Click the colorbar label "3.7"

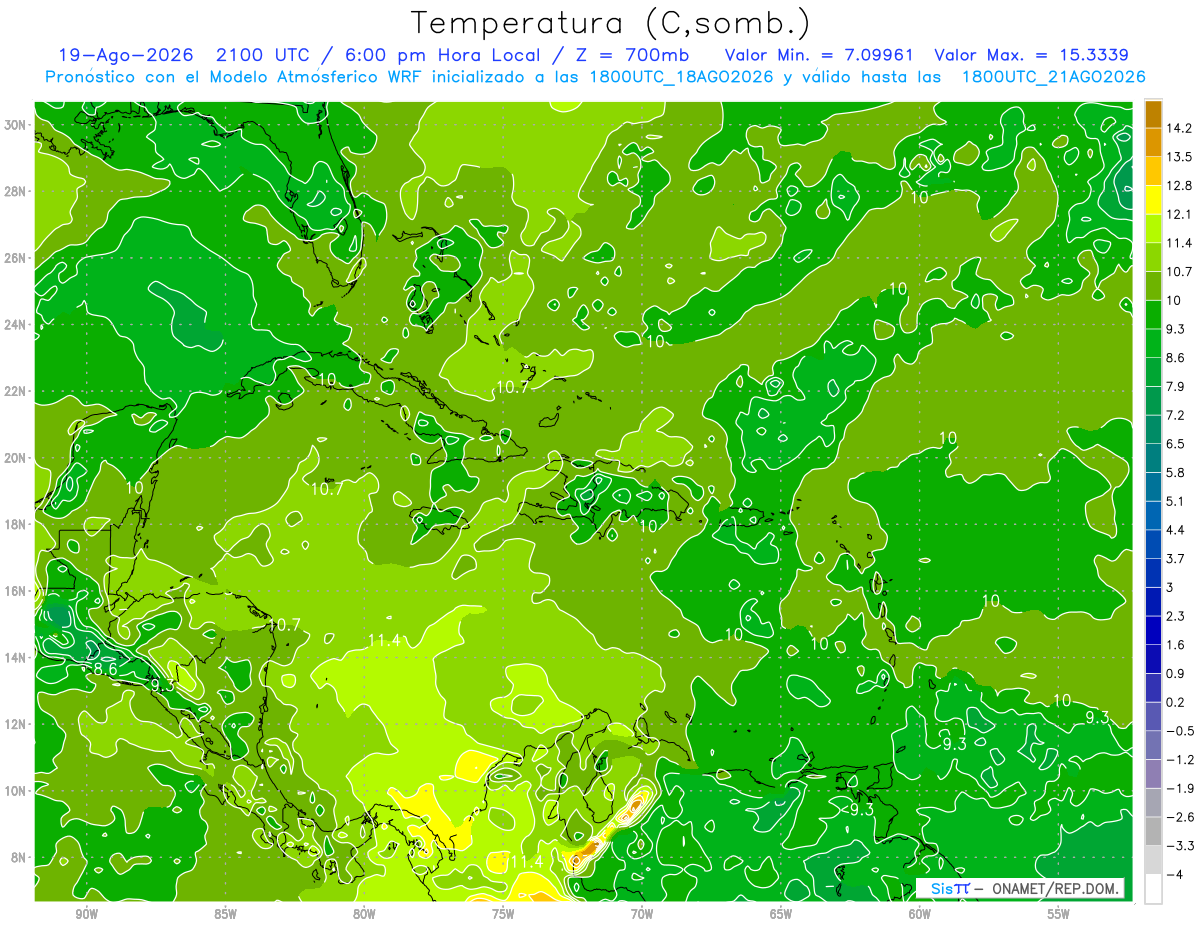1175,558
